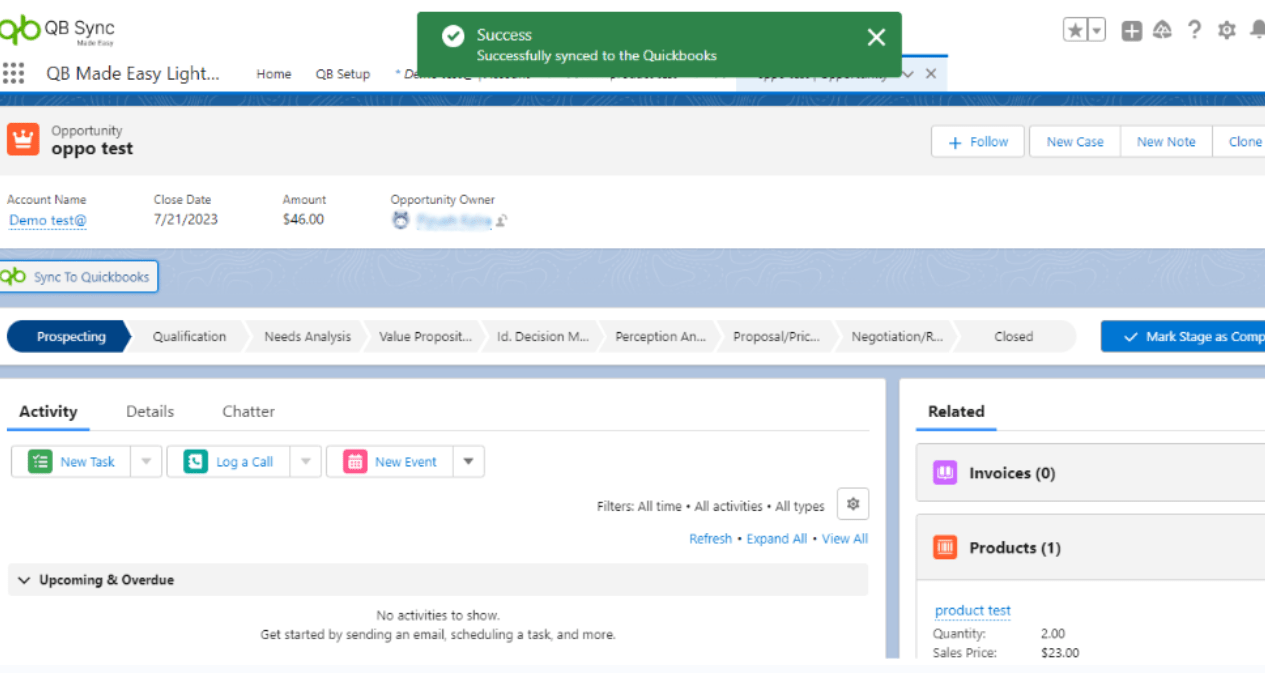
Task: Open the App Launcher grid icon
Action: pos(13,73)
